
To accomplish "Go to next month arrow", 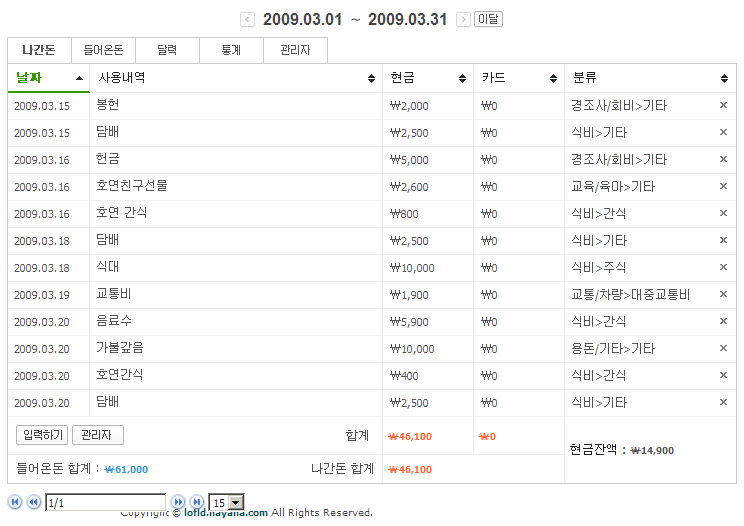I will pos(463,20).
